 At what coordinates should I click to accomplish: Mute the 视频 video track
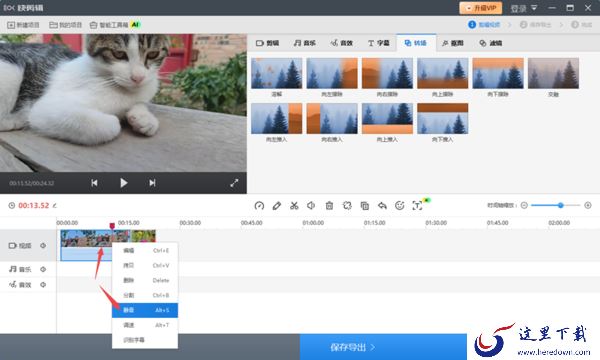(x=43, y=246)
